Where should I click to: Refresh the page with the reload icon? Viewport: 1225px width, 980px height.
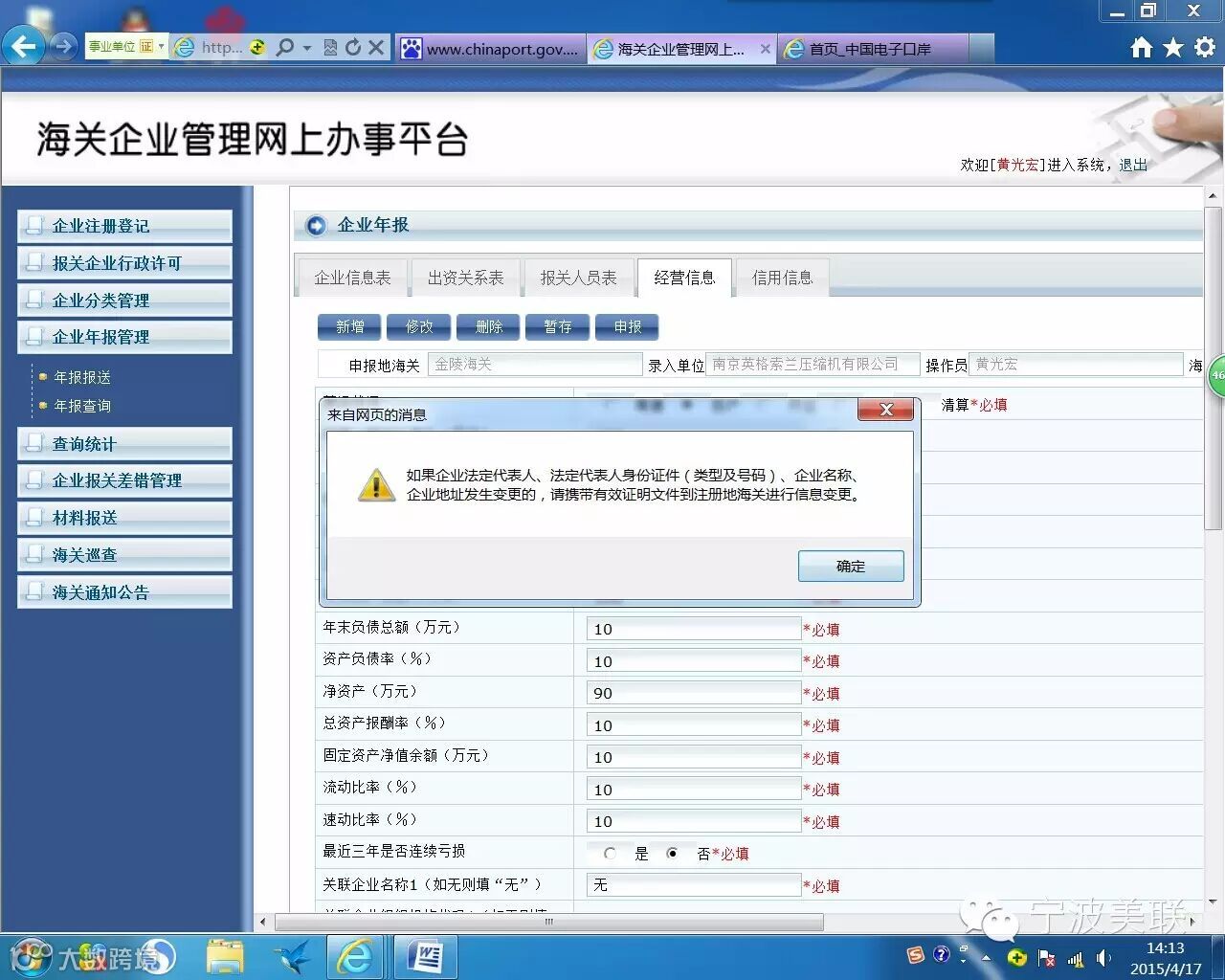click(x=353, y=47)
